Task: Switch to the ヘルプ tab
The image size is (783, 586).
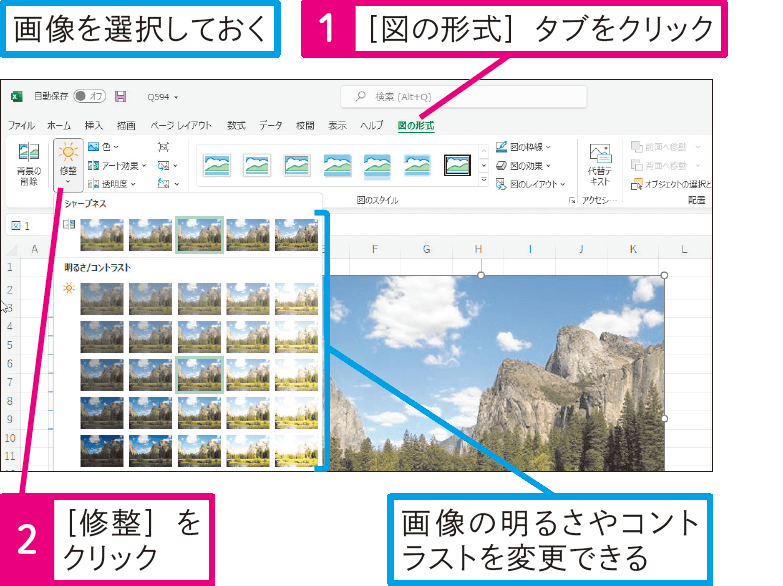Action: click(372, 125)
